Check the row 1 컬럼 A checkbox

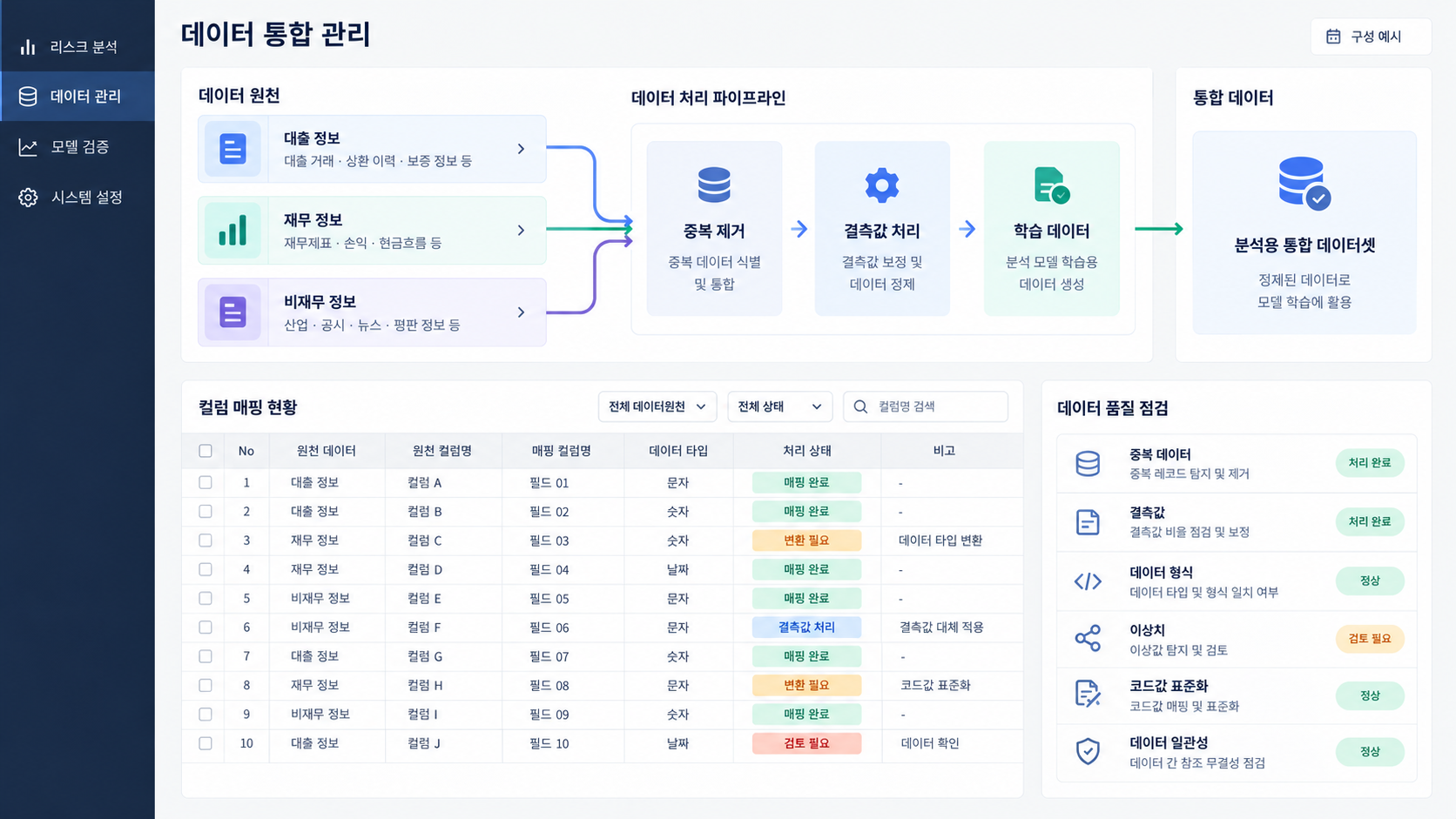[x=206, y=482]
